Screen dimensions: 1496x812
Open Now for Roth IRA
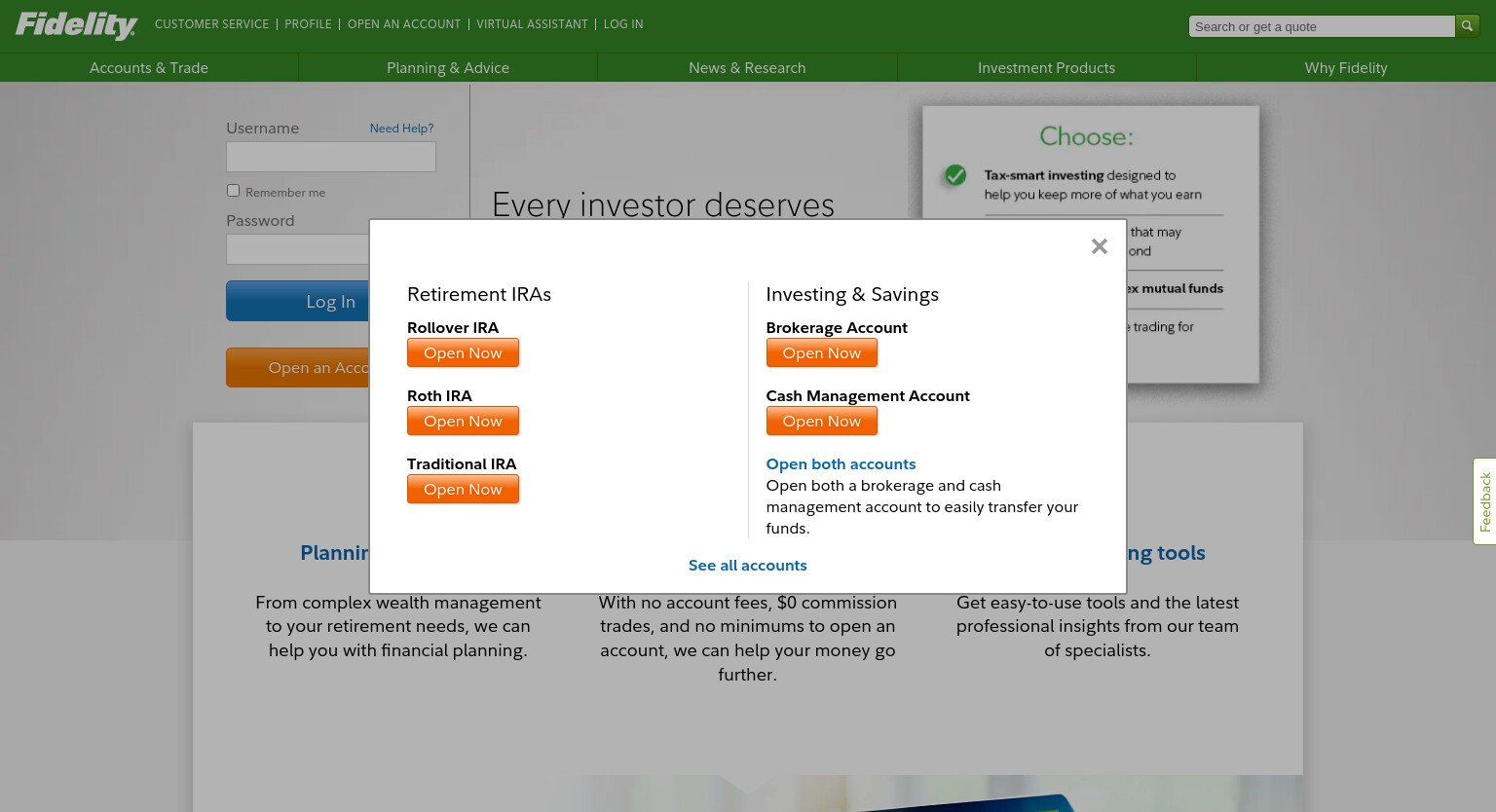(x=463, y=421)
